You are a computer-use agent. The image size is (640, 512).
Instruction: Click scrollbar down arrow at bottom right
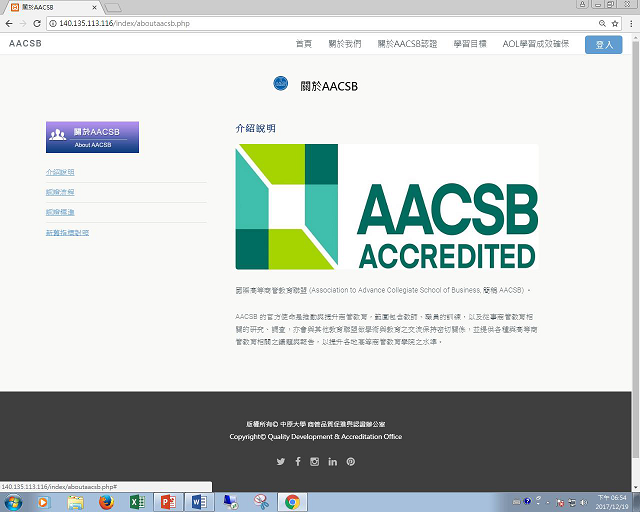point(636,488)
